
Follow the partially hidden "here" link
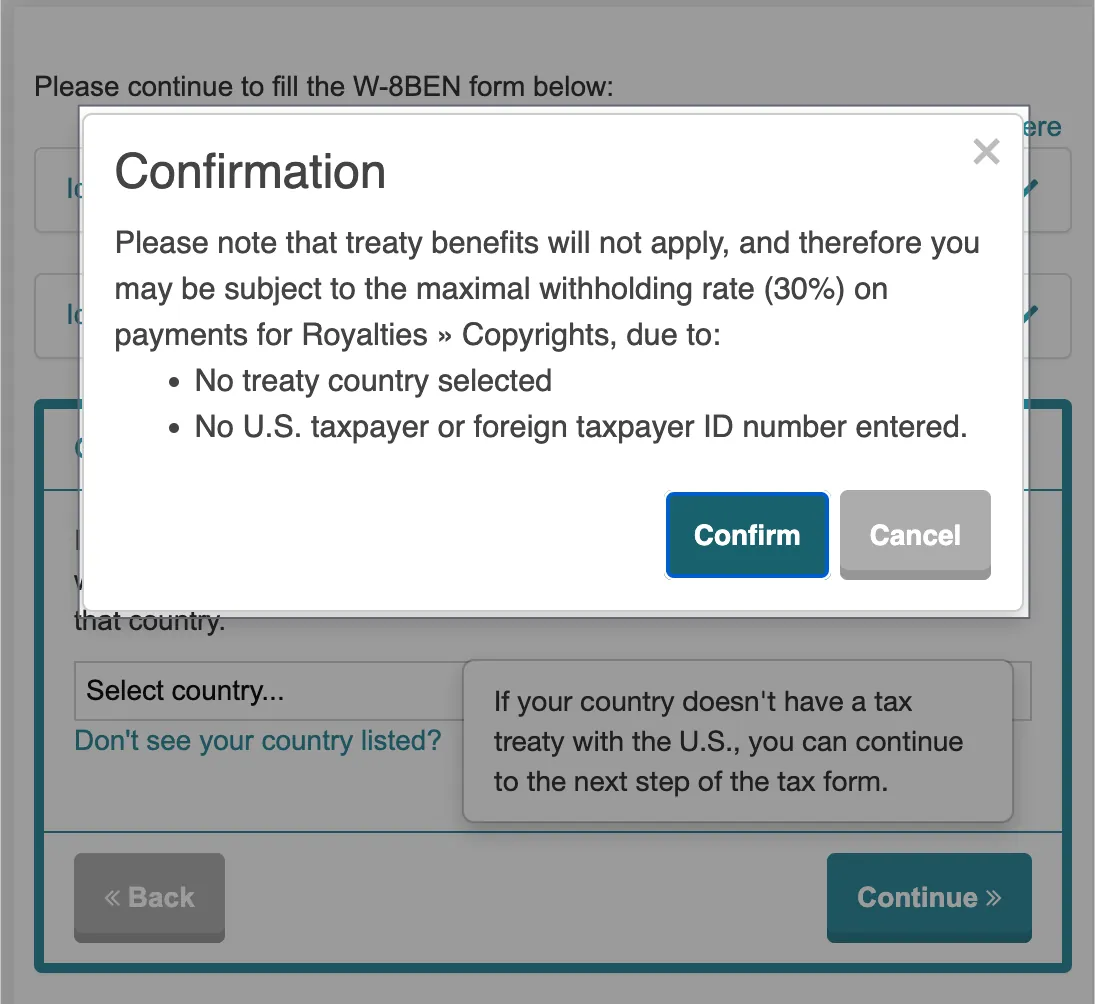tap(1042, 127)
